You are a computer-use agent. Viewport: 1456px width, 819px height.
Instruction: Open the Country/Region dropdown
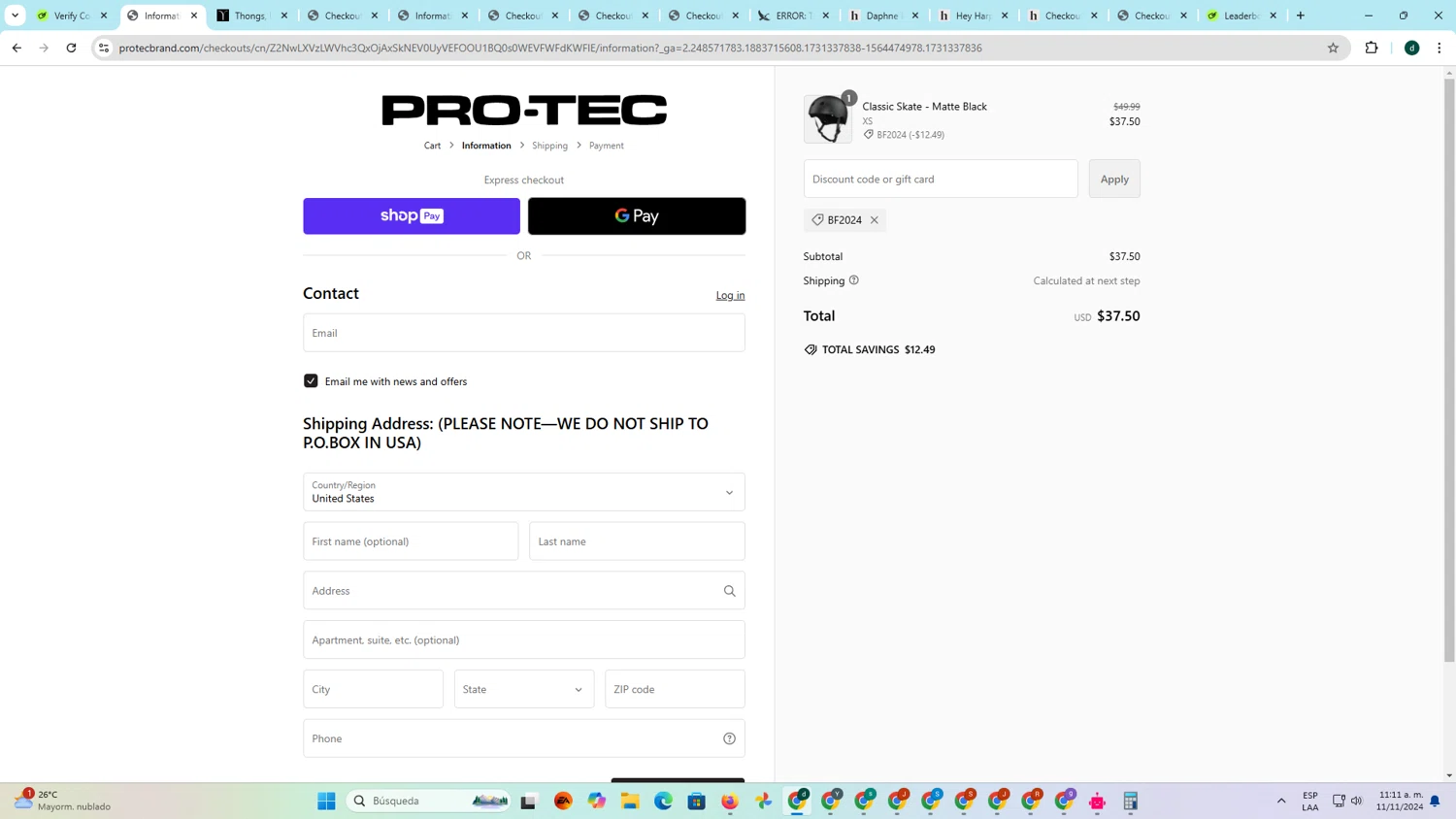524,492
